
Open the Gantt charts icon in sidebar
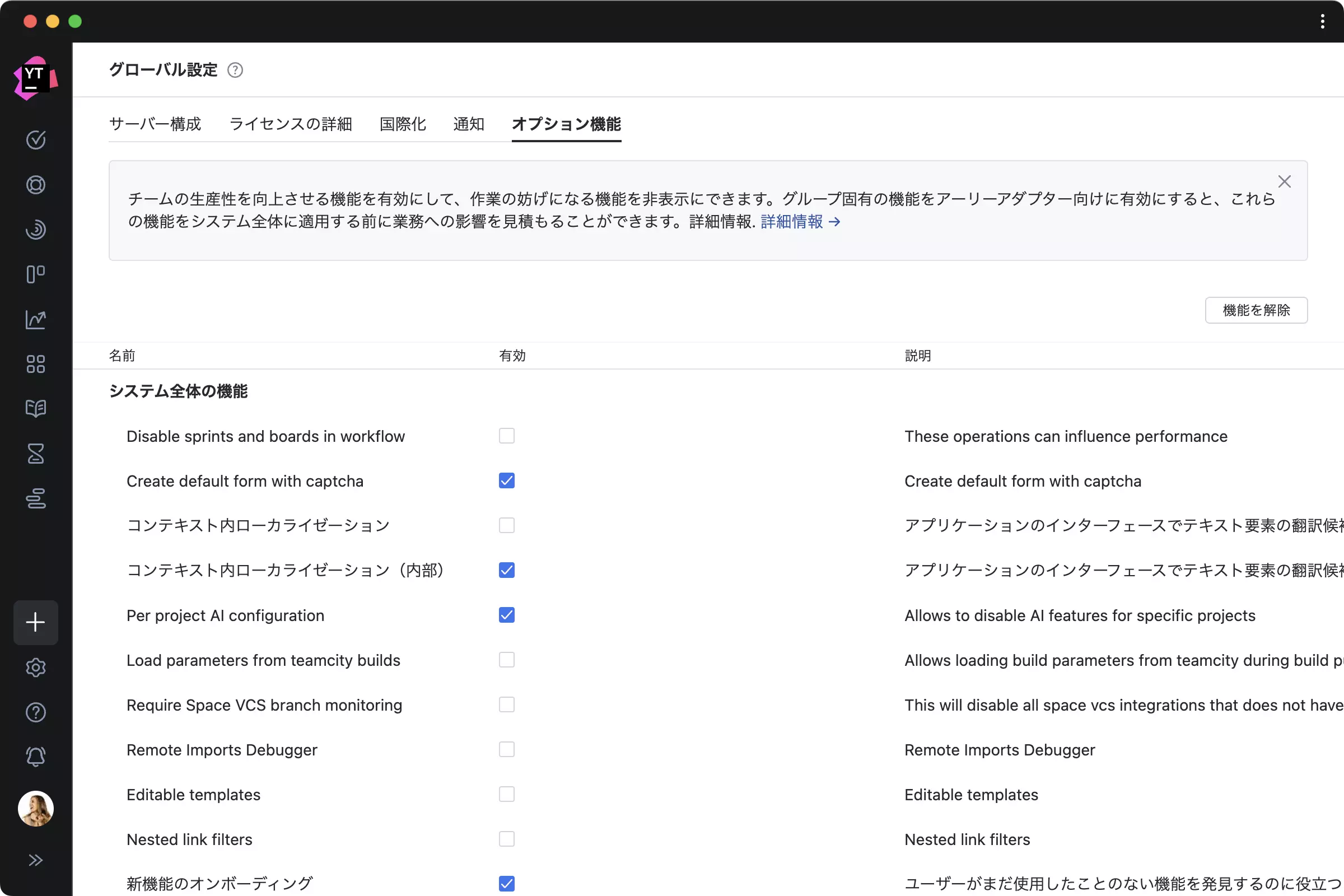pos(35,498)
